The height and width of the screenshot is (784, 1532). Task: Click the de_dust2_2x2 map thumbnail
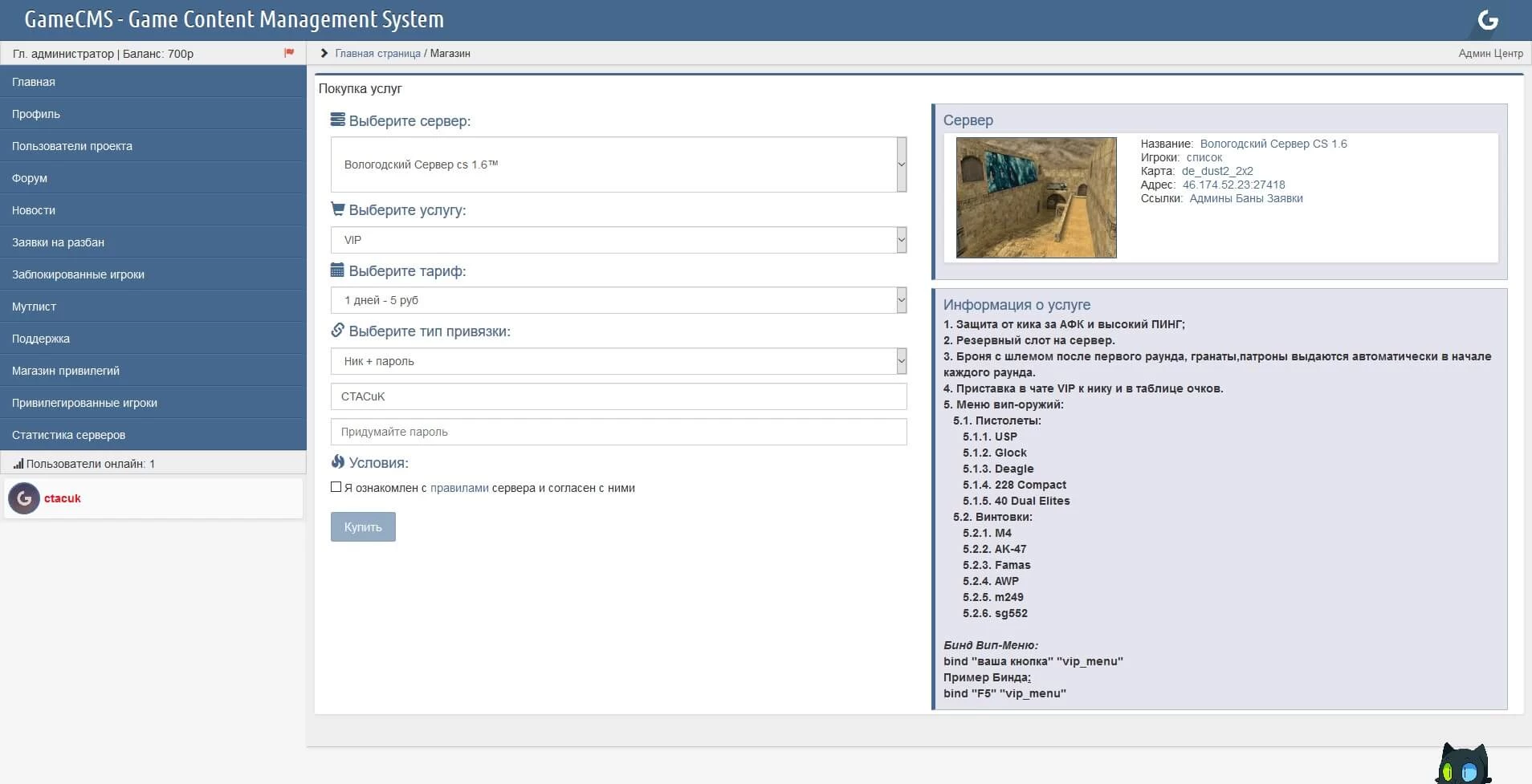(1036, 197)
